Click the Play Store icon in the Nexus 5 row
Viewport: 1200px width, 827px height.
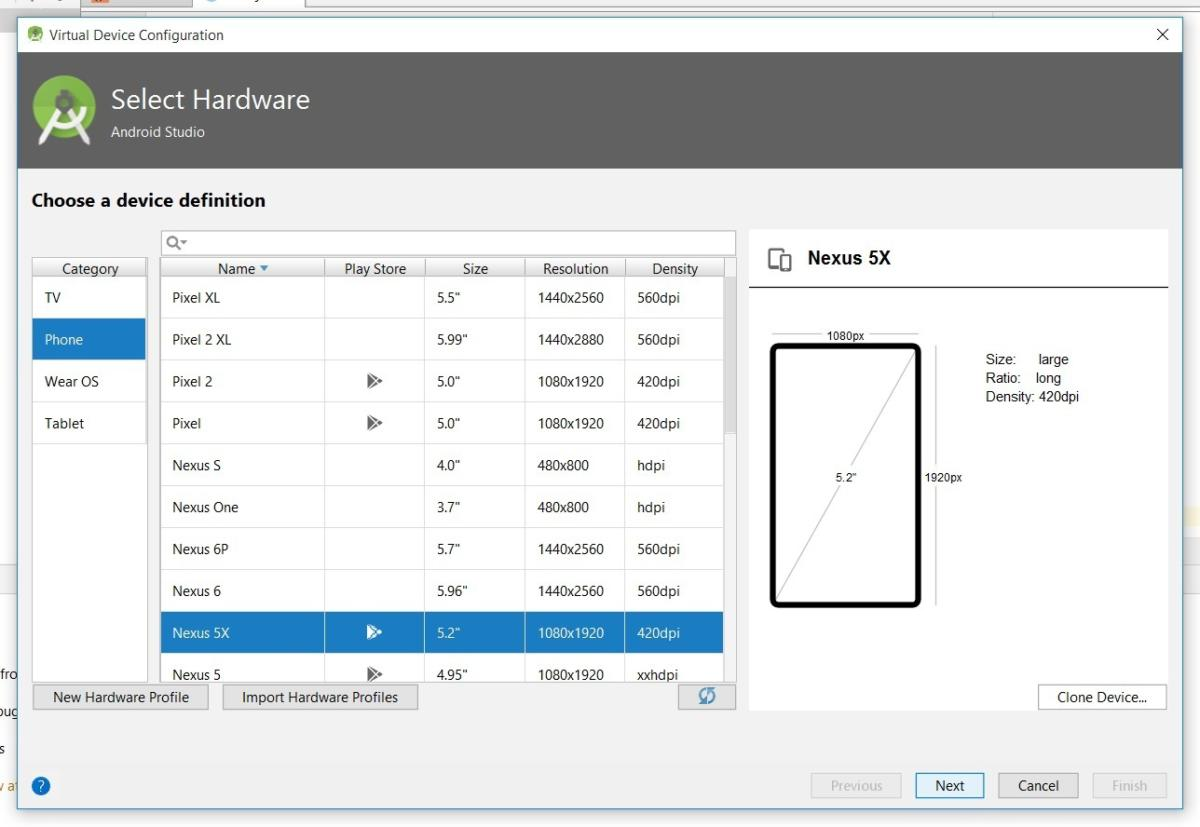(x=374, y=674)
